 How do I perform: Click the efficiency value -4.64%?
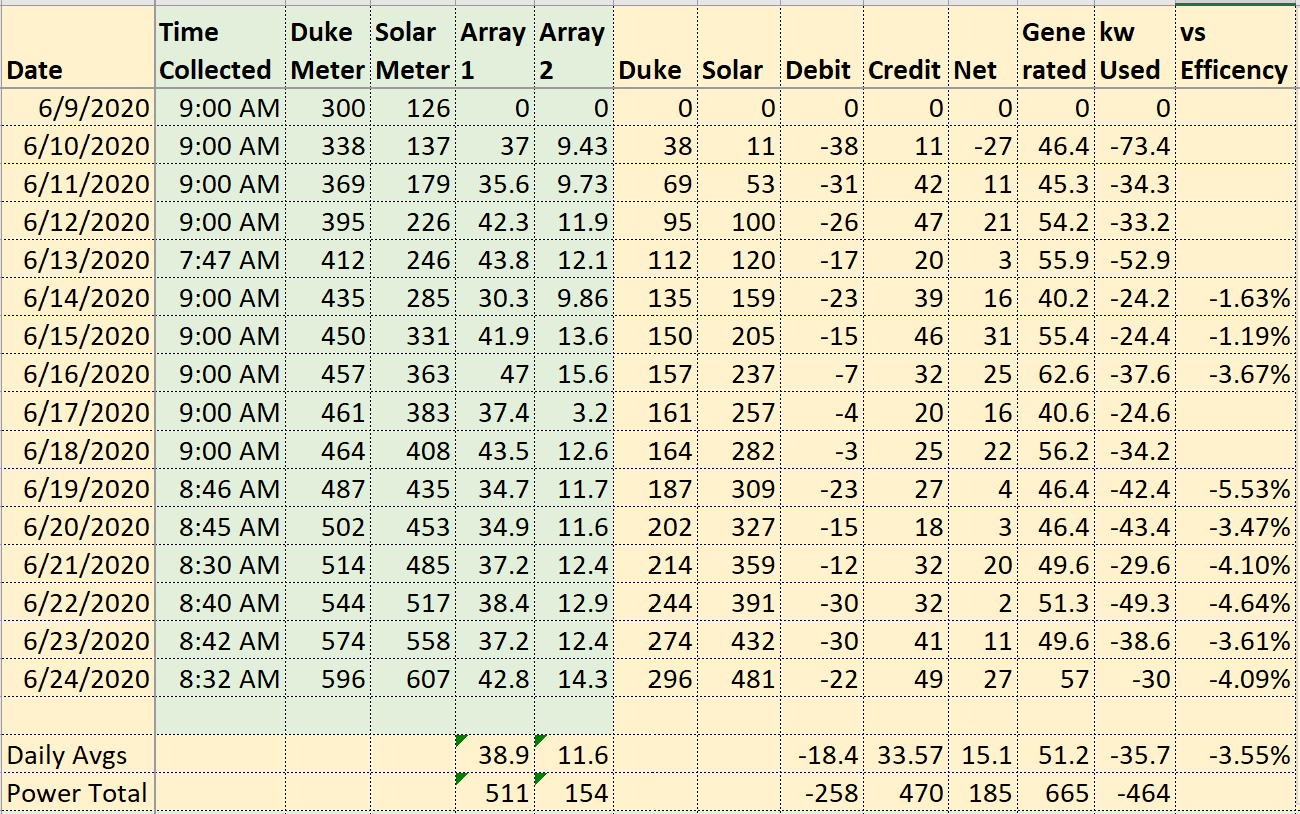click(x=1237, y=602)
